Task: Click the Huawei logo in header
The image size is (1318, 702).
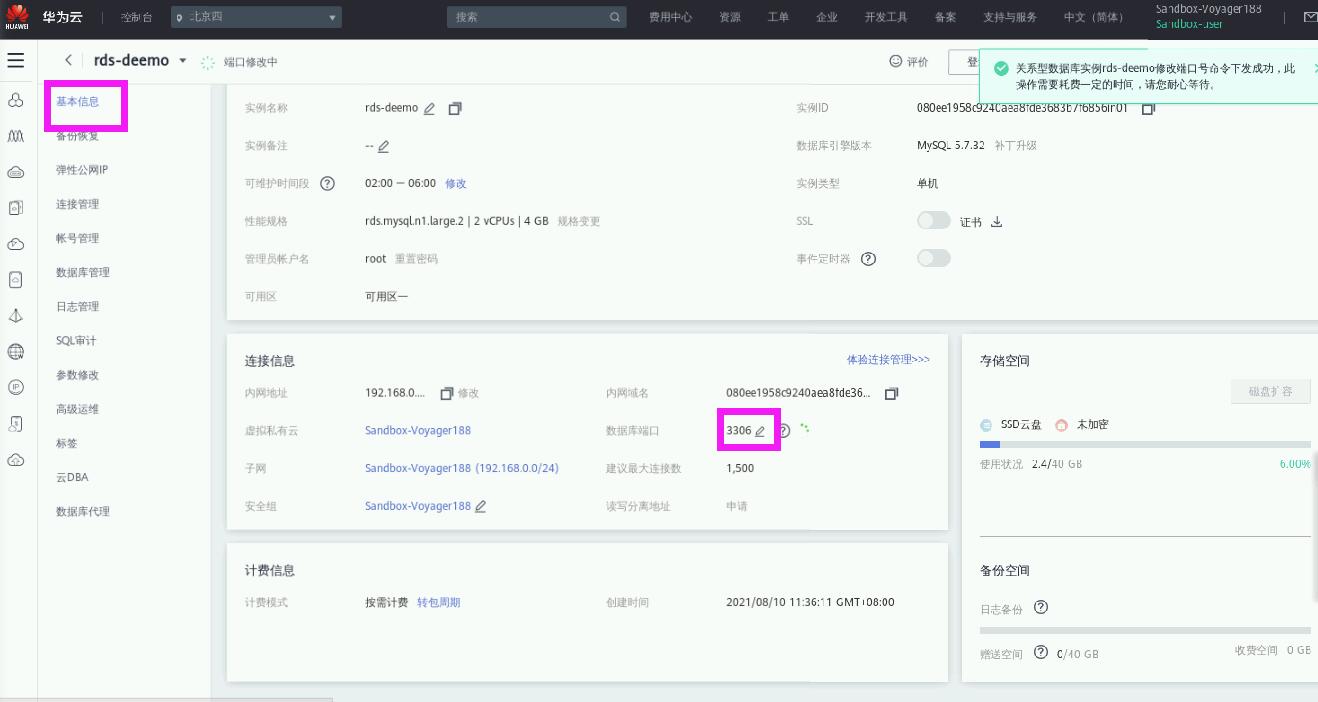Action: click(16, 17)
